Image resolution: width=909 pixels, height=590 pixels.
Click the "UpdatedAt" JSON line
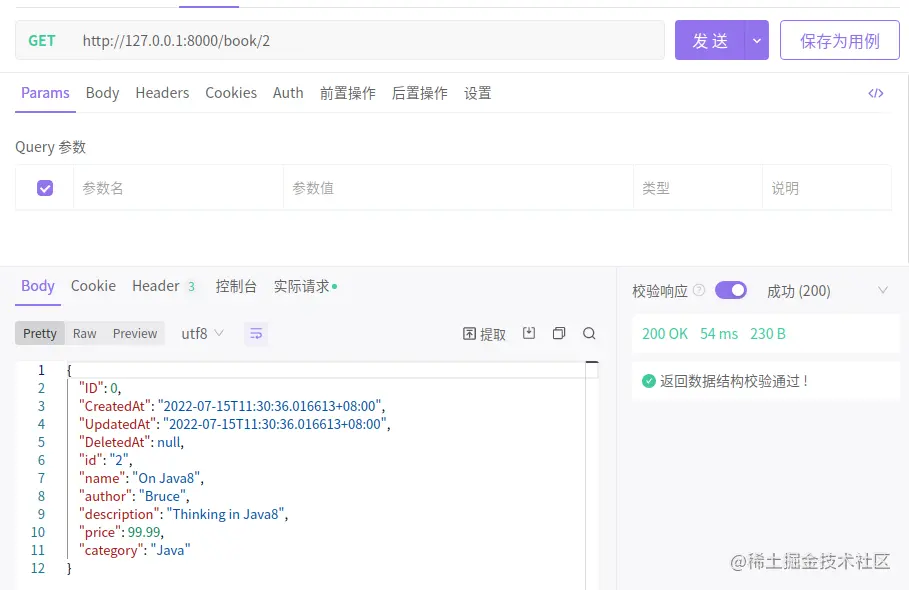234,424
